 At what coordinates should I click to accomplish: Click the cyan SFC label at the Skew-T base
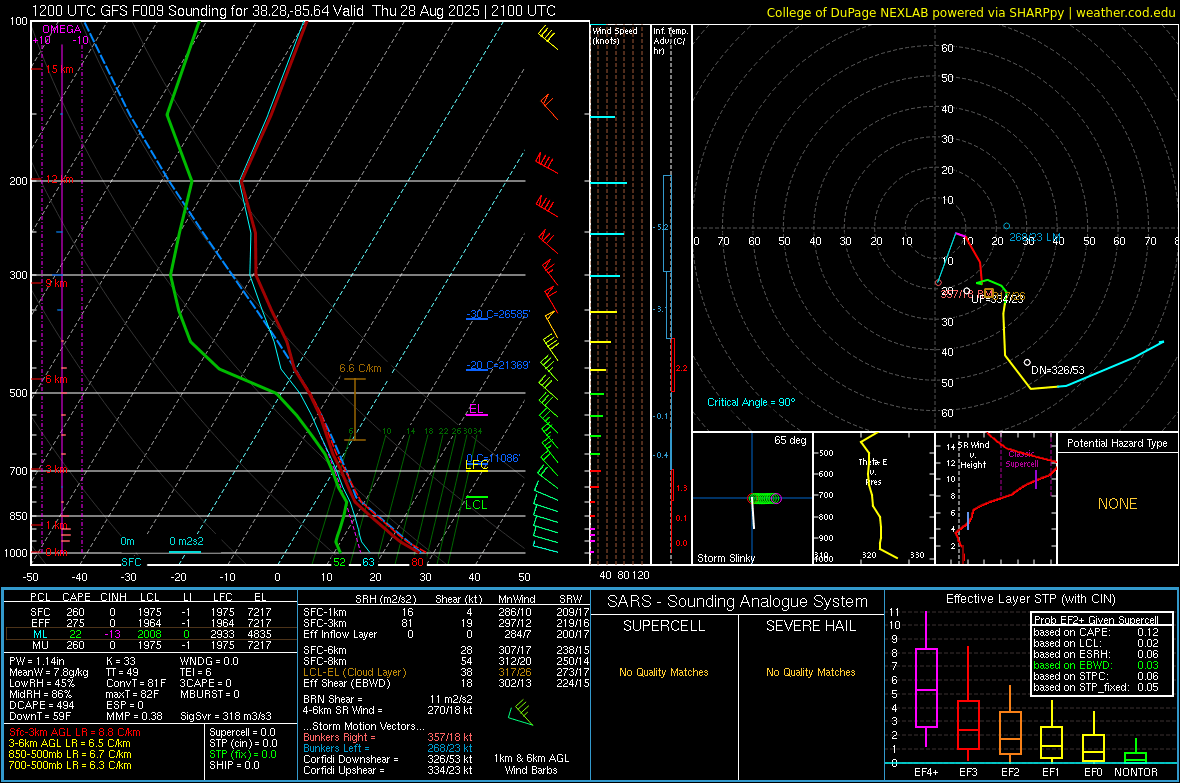pyautogui.click(x=131, y=562)
